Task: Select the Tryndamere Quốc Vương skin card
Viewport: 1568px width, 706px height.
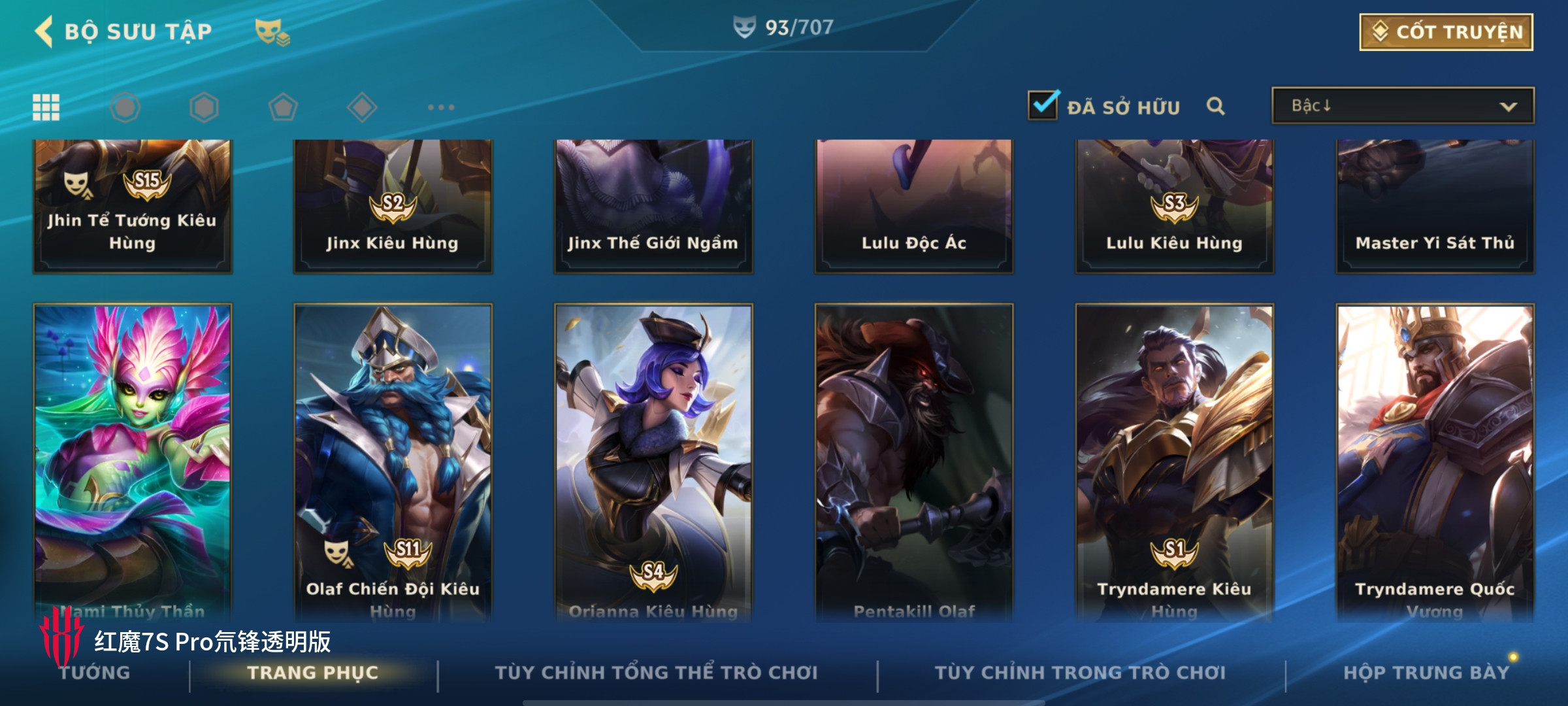Action: coord(1435,462)
